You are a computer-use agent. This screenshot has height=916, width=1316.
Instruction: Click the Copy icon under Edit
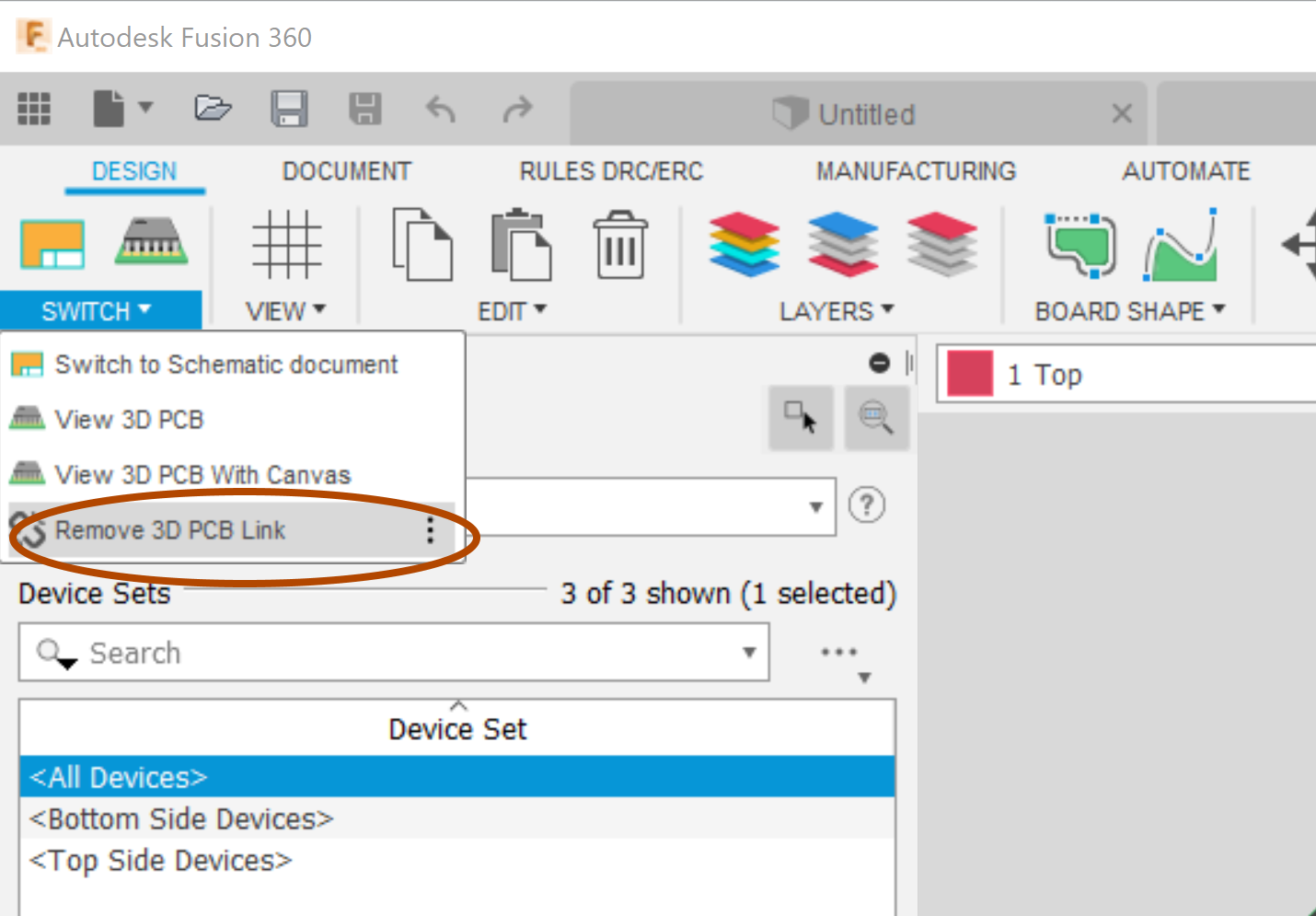coord(422,243)
